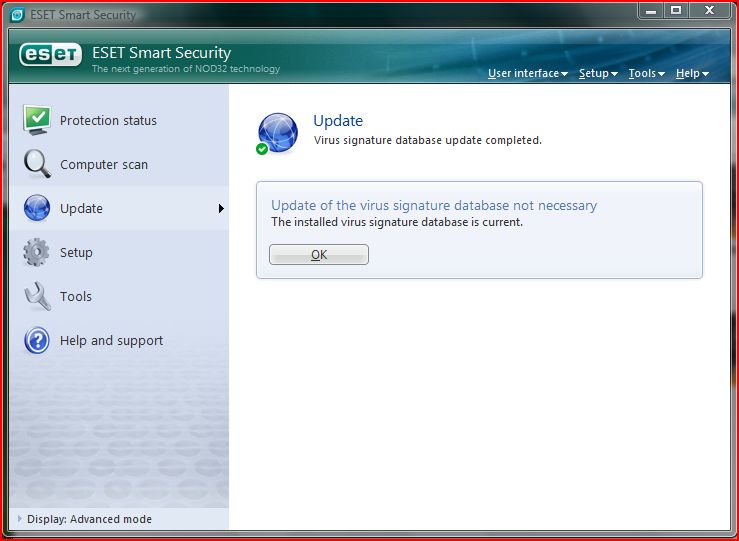Click 'The installed virus signature database is current.'
This screenshot has height=541, width=739.
[x=397, y=222]
